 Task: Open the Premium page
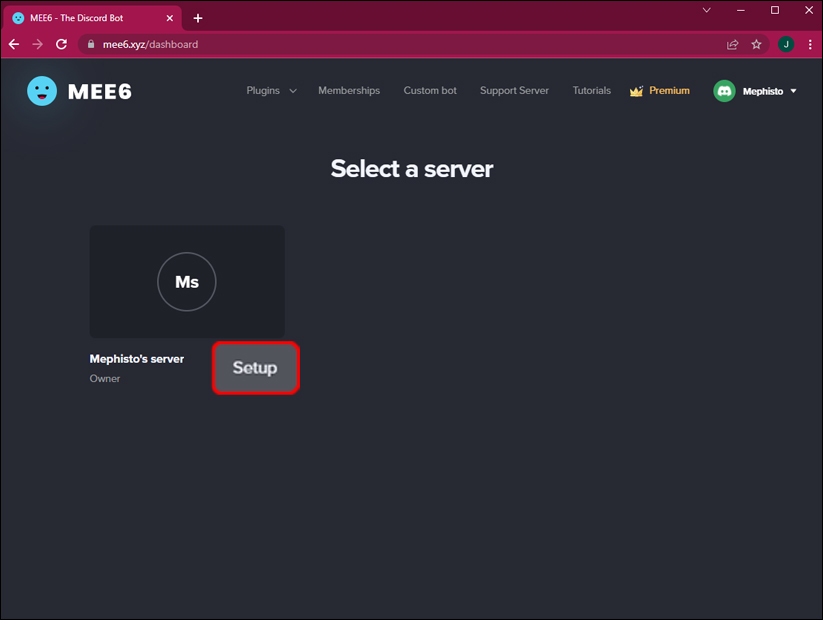click(669, 90)
